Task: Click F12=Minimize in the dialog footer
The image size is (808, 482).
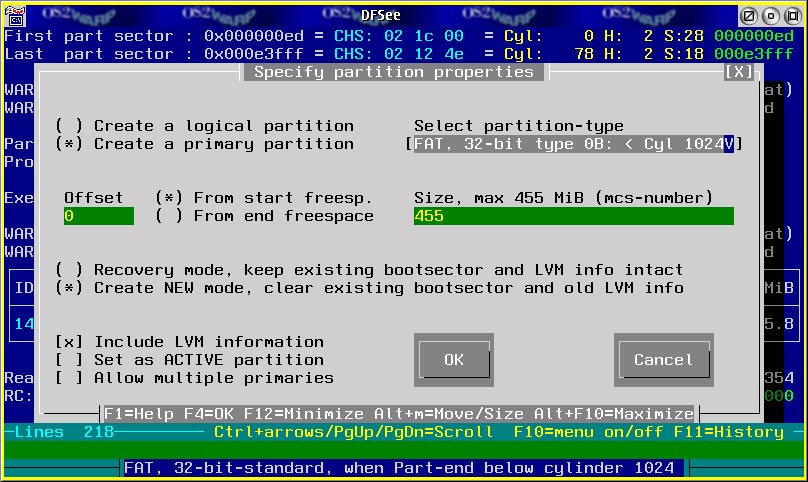Action: pos(304,414)
